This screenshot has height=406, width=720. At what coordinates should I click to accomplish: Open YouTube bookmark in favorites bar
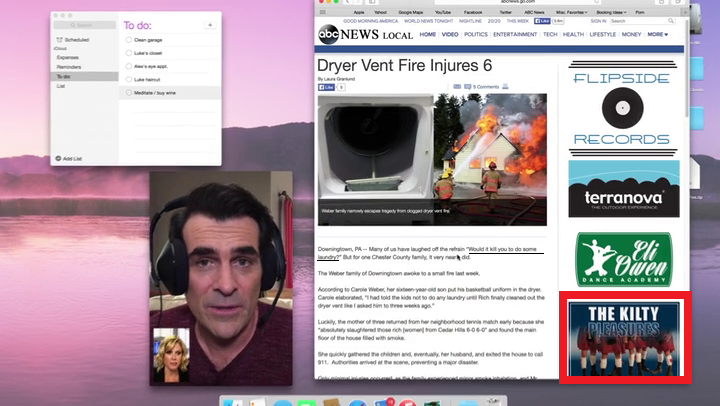(443, 12)
